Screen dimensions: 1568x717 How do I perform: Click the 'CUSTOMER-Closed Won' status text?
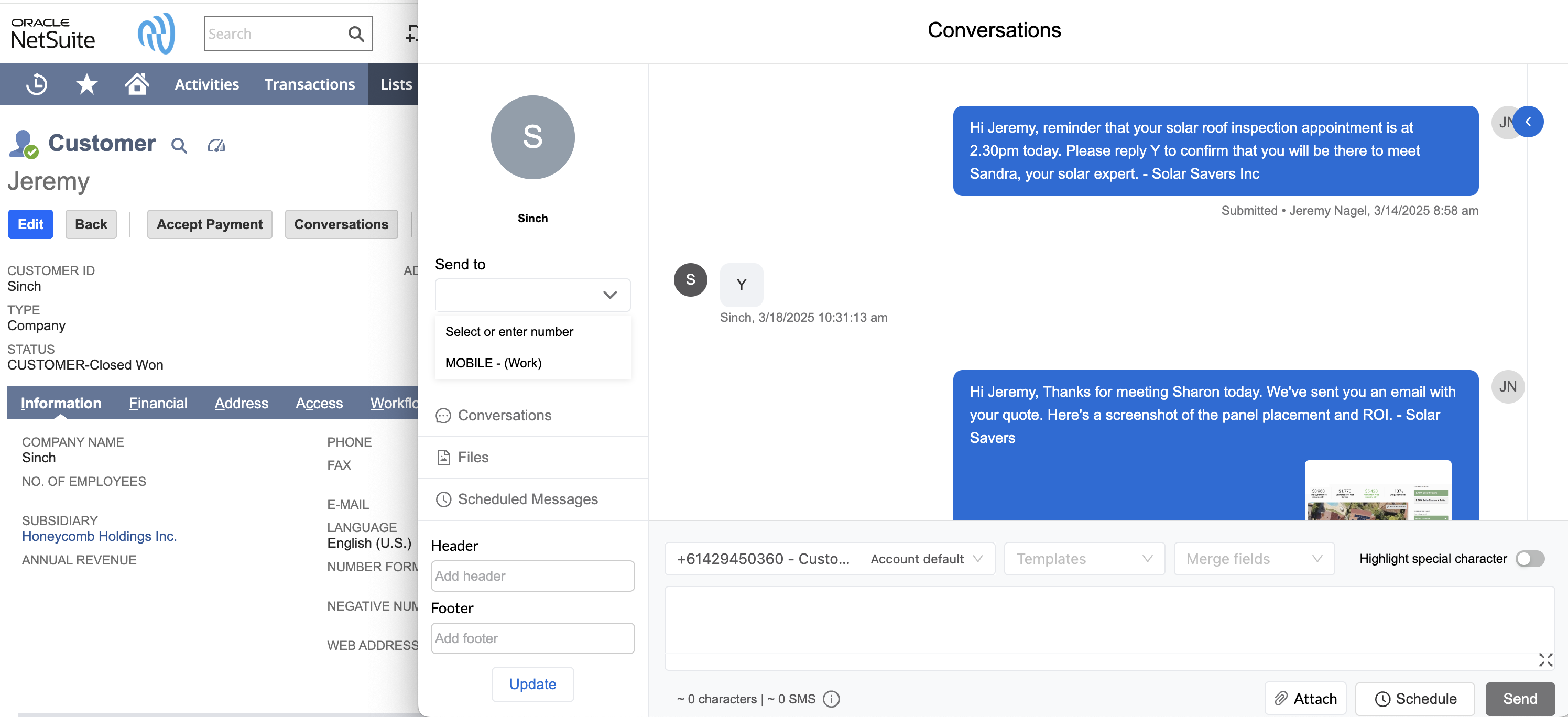85,365
